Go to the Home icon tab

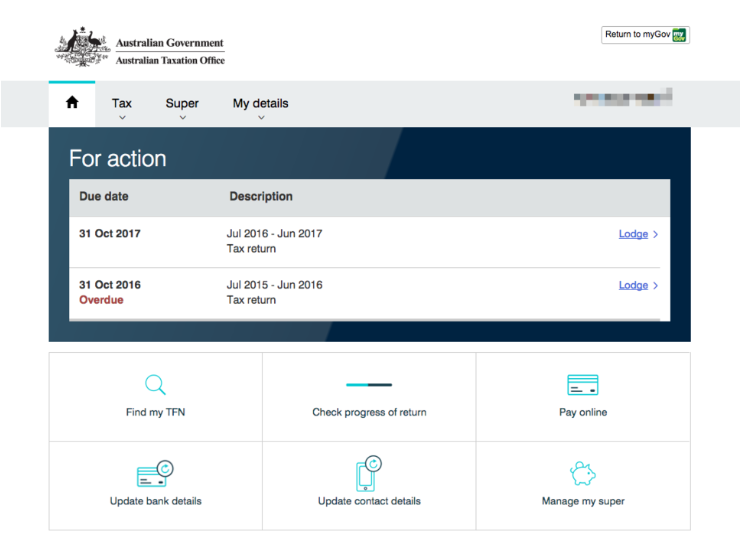click(x=72, y=102)
